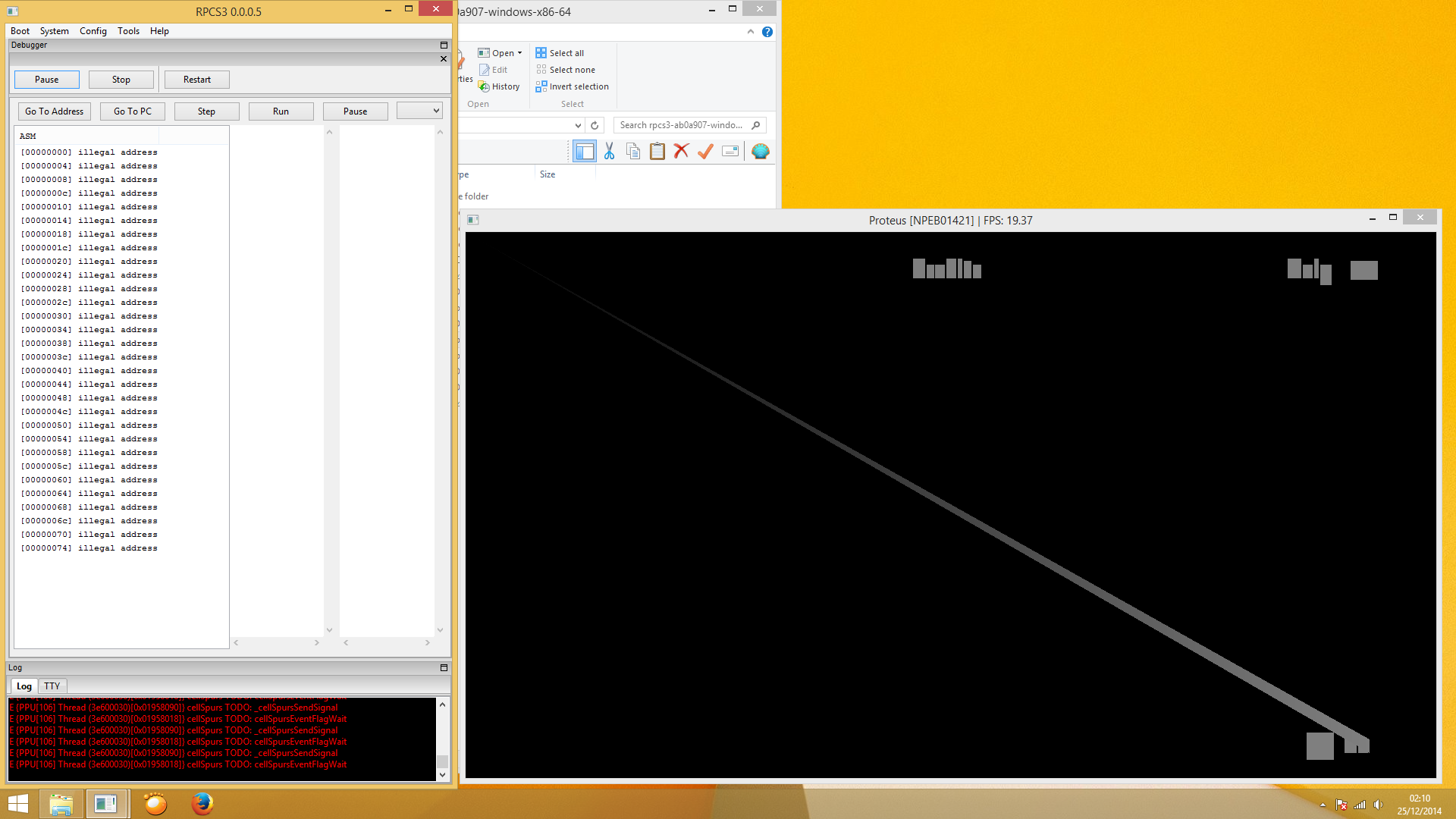1456x819 pixels.
Task: Click the Select all label in Explorer ribbon
Action: (566, 53)
